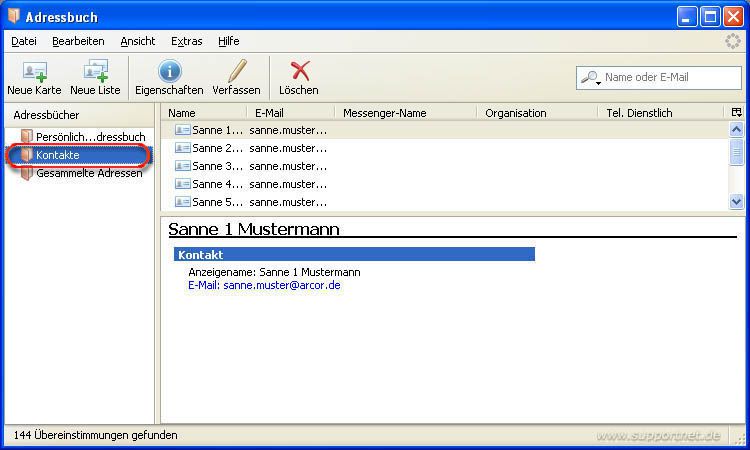
Task: Click the contact list scroll down arrow
Action: pos(736,202)
